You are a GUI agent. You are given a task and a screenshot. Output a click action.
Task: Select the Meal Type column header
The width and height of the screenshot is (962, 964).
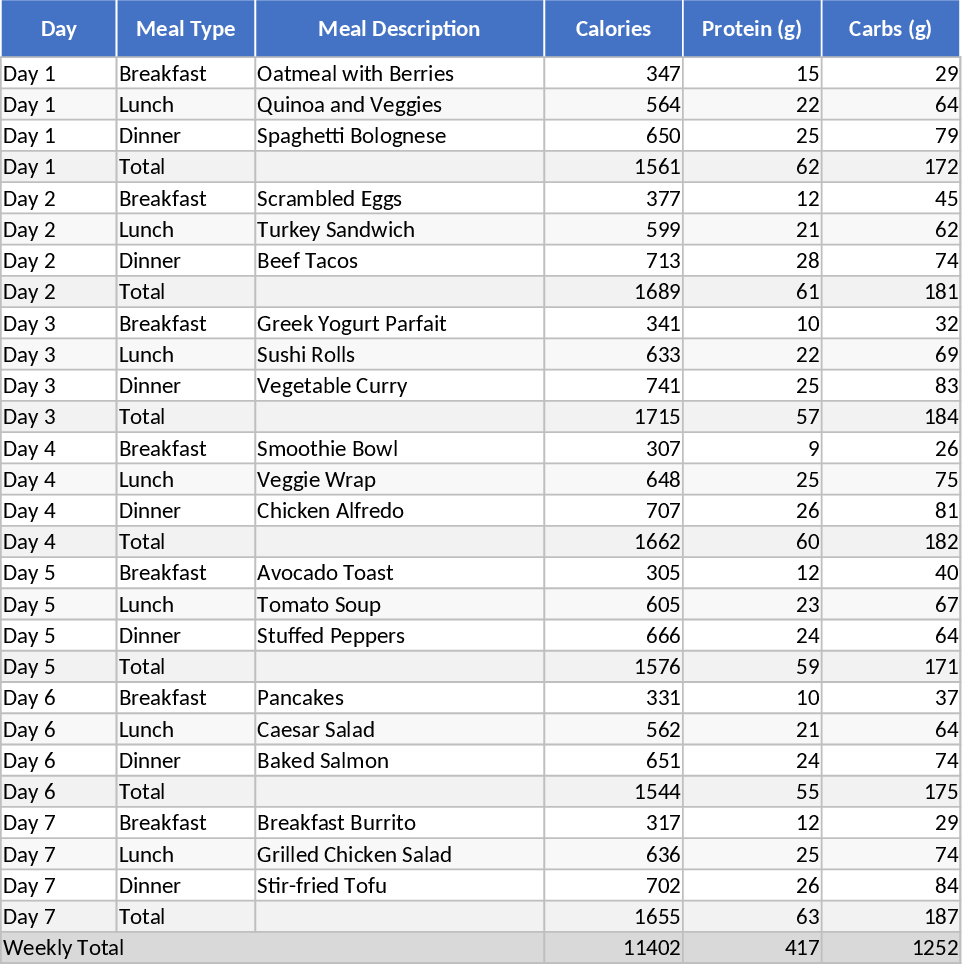pos(186,29)
